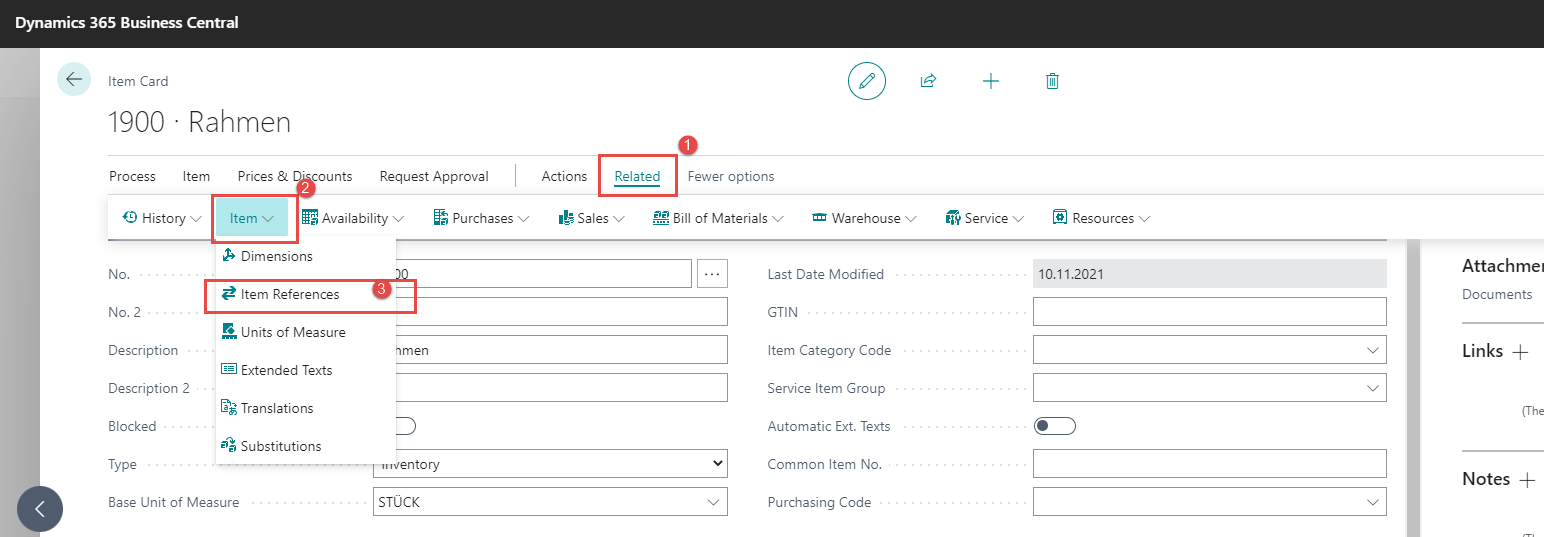The width and height of the screenshot is (1544, 537).
Task: Click the Common Item No. field
Action: point(1210,464)
